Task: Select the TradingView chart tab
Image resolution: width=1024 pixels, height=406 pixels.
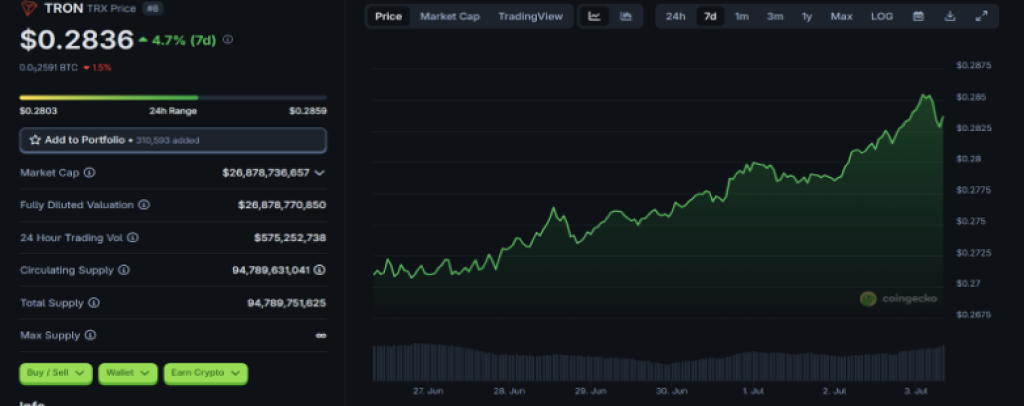Action: click(530, 16)
